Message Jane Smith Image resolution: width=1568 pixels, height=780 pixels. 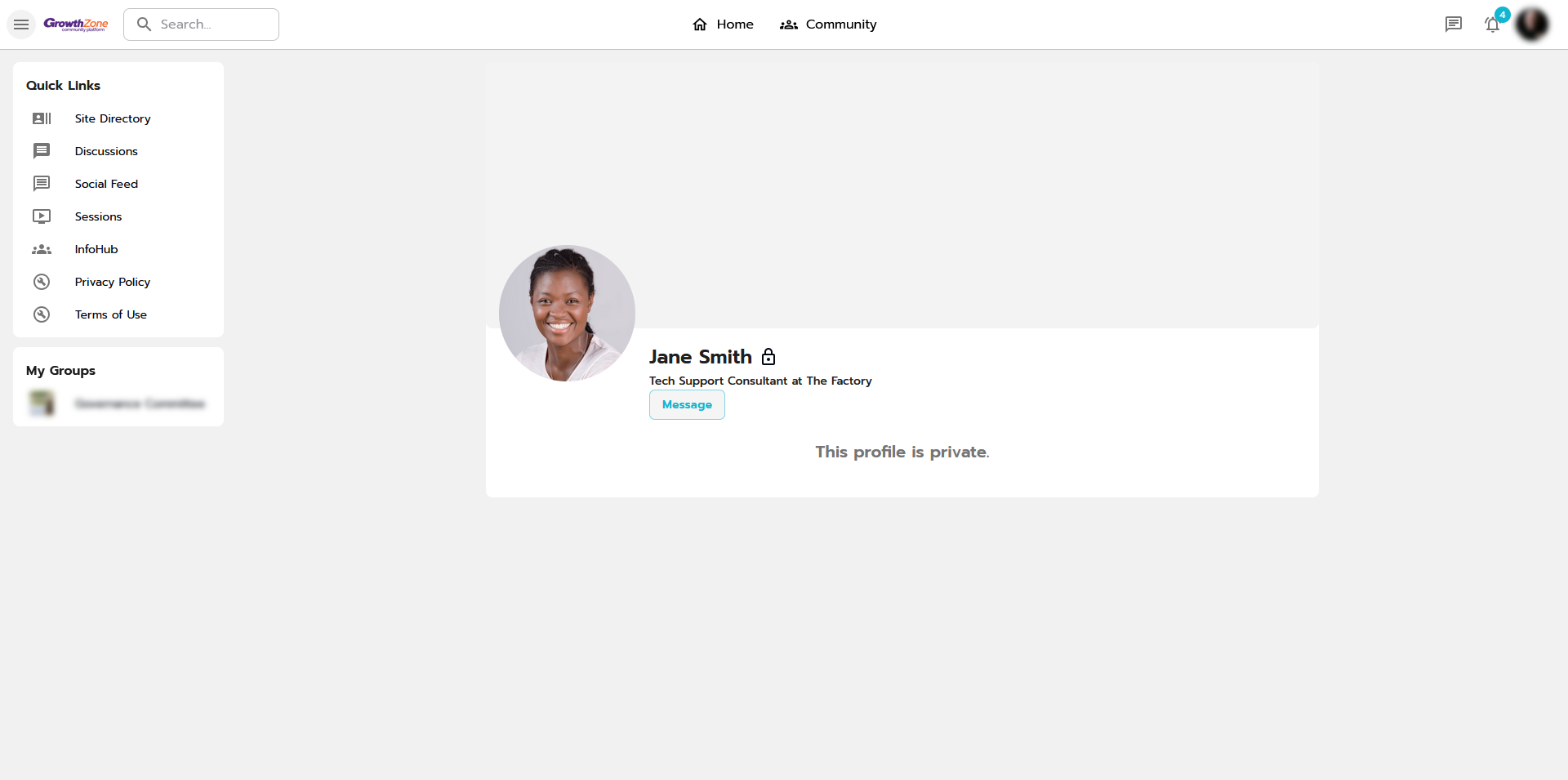pyautogui.click(x=687, y=405)
